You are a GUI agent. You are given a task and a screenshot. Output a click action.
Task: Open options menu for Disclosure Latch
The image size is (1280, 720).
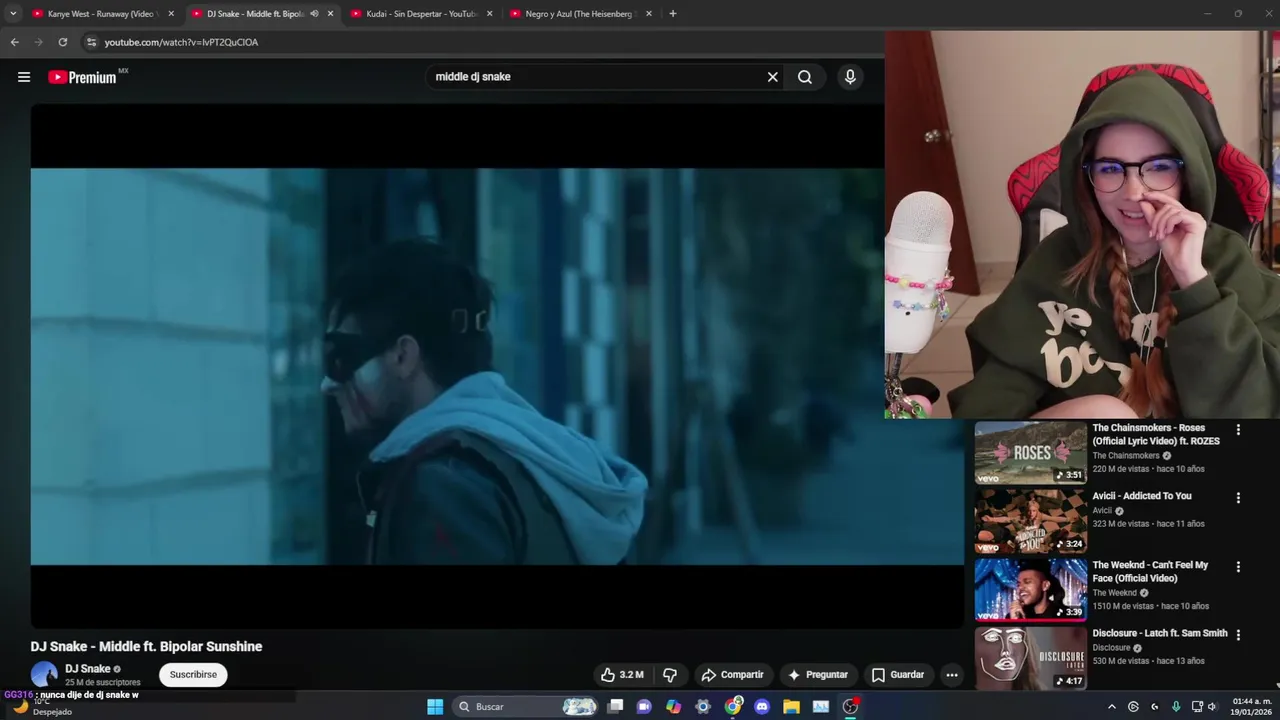tap(1238, 635)
